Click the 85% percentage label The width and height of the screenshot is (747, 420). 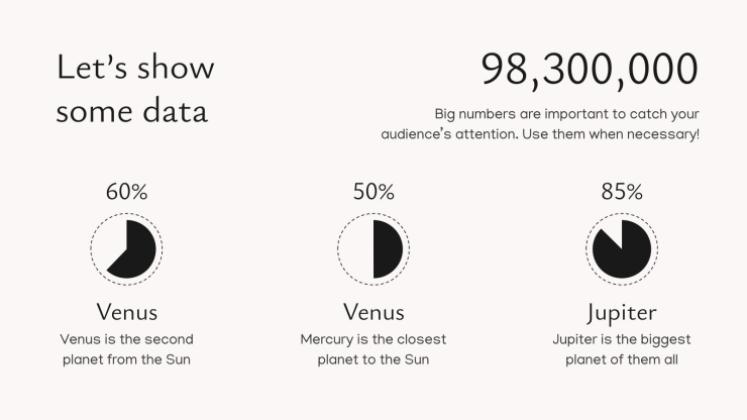click(621, 192)
